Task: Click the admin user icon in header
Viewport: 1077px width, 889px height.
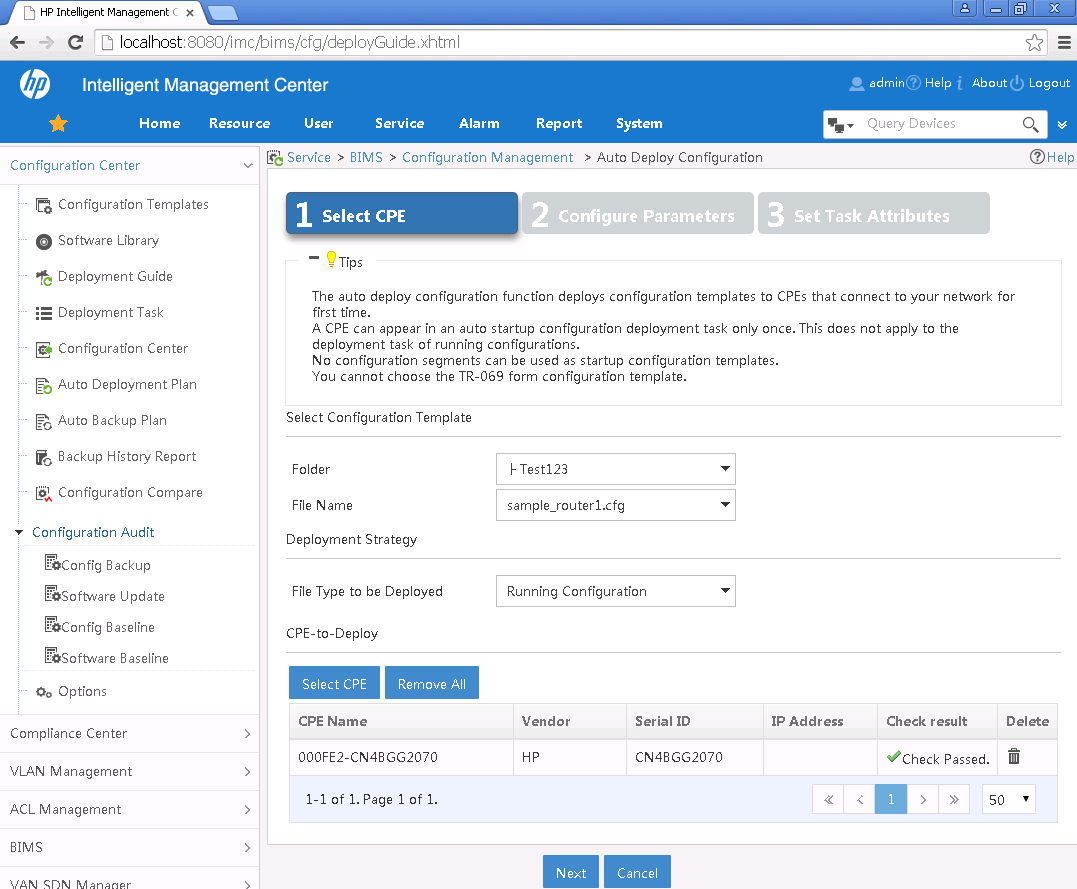Action: [x=857, y=84]
